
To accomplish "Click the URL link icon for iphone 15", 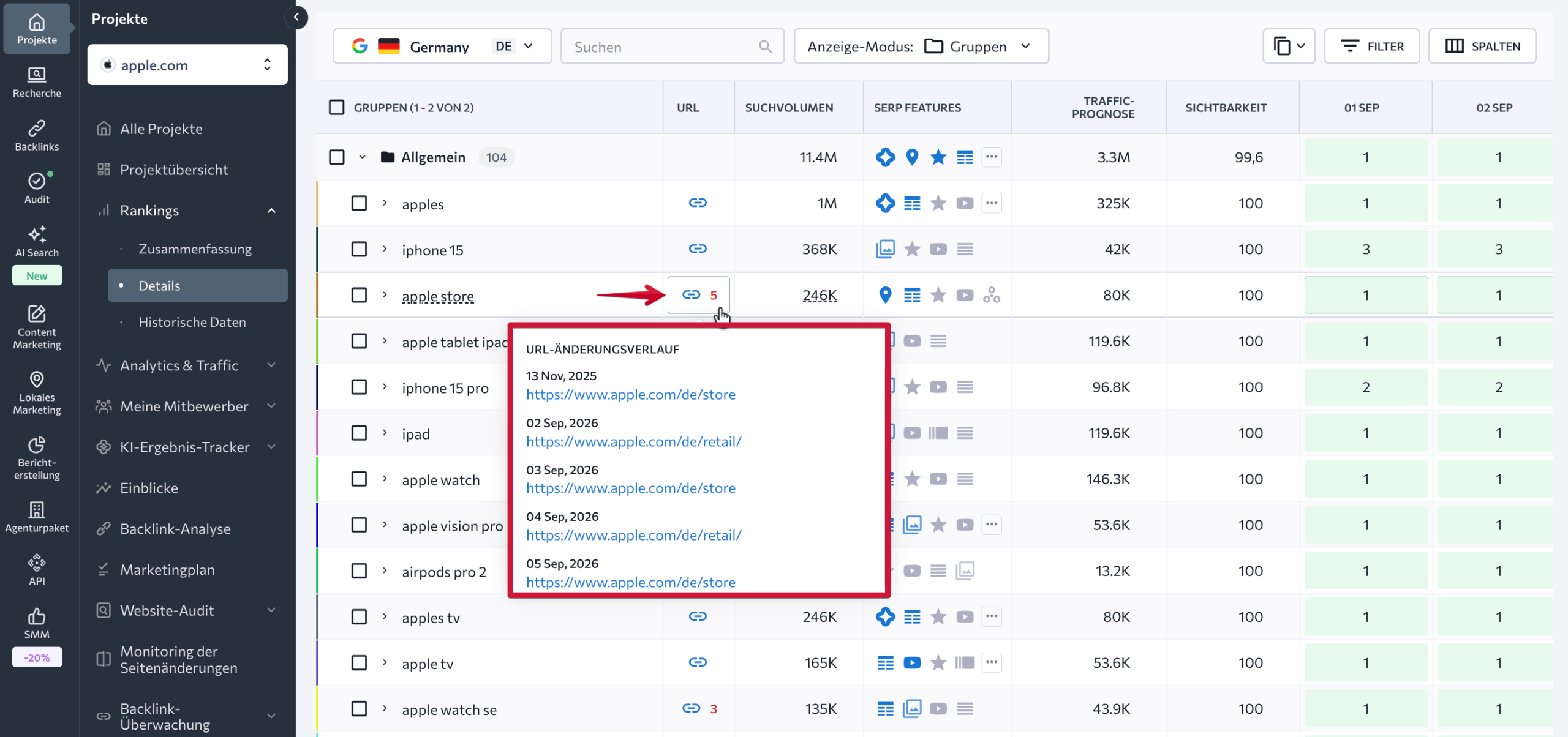I will point(698,249).
